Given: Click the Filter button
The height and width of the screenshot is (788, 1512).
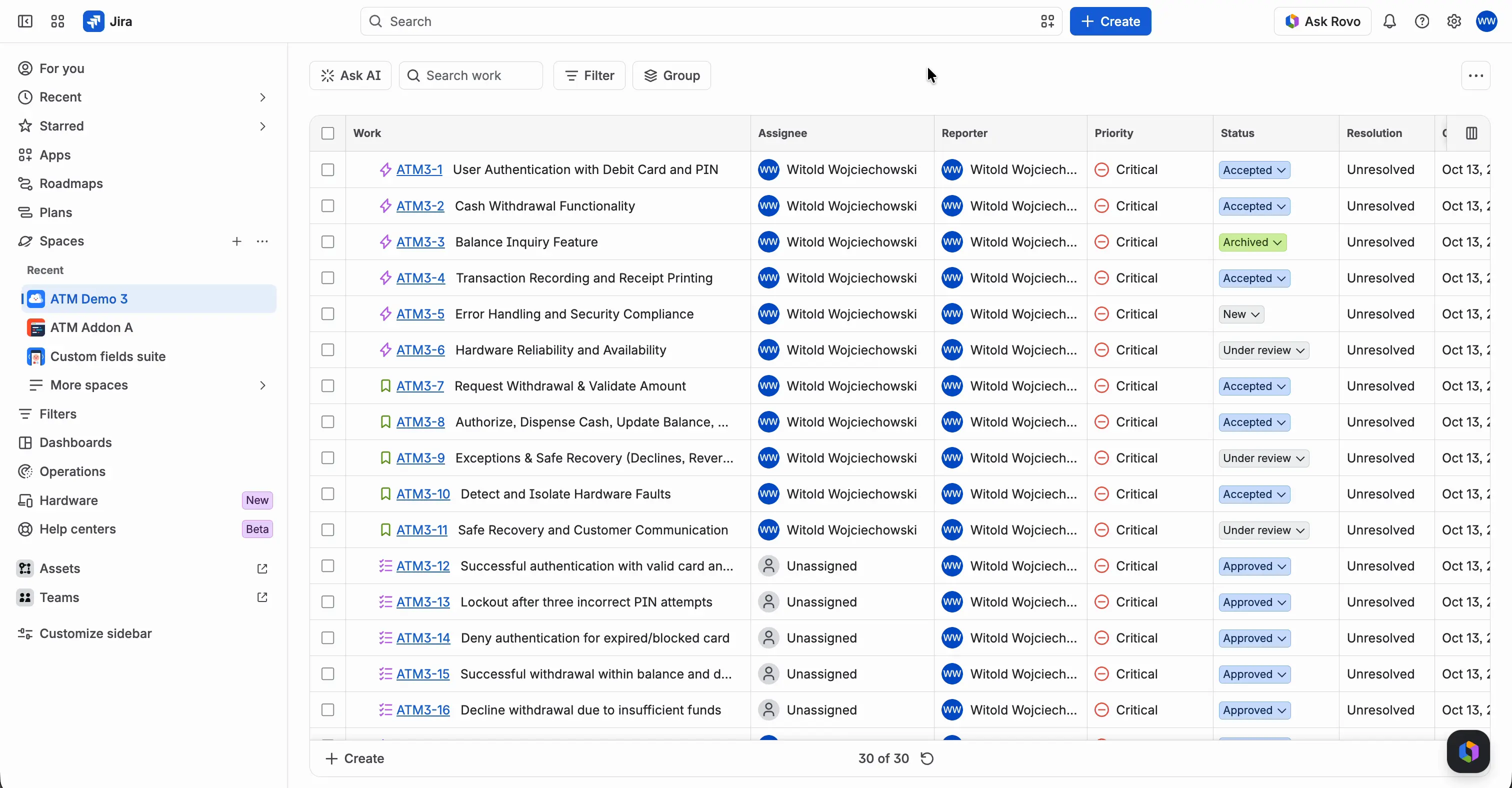Looking at the screenshot, I should click(589, 75).
